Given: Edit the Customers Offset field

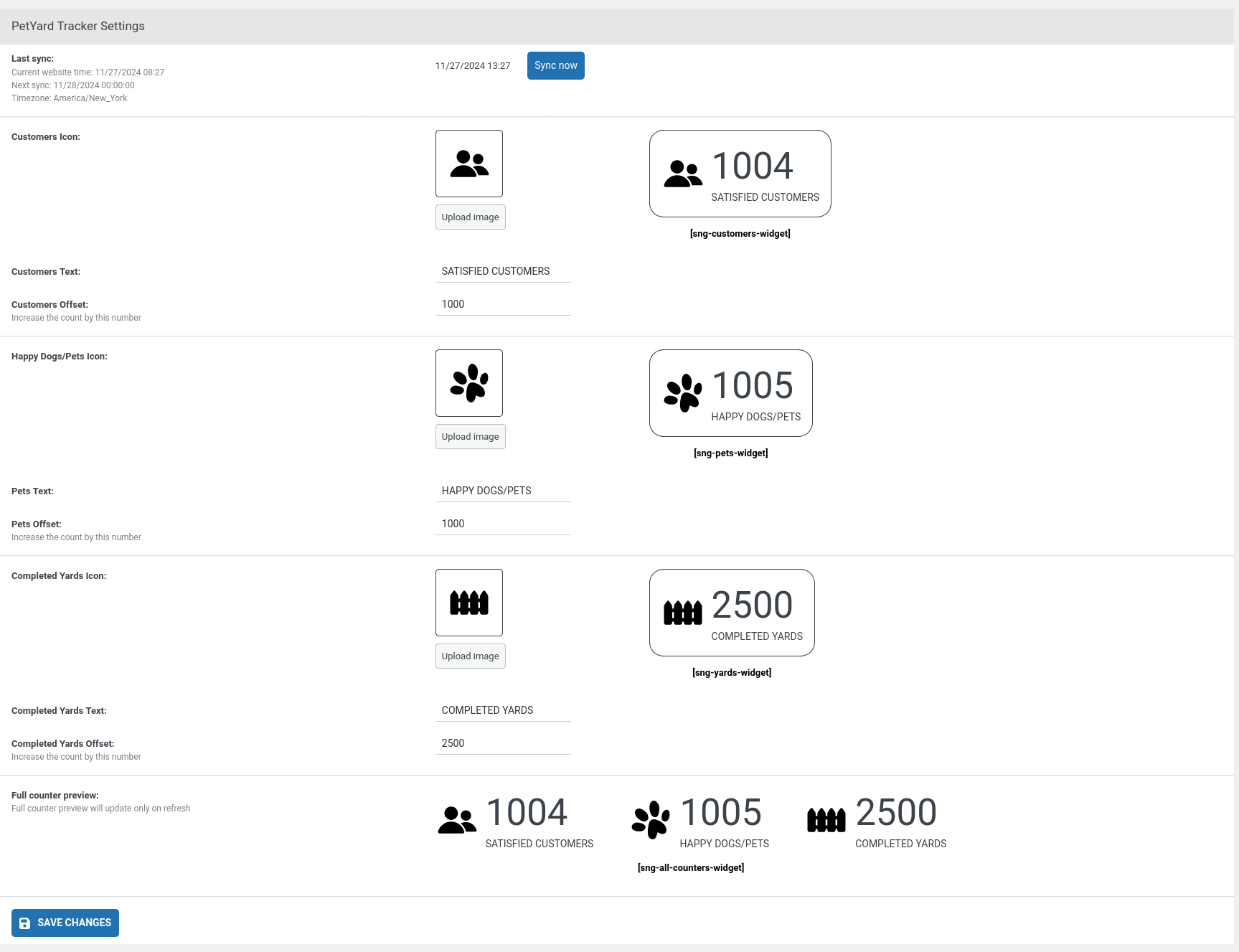Looking at the screenshot, I should coord(503,304).
